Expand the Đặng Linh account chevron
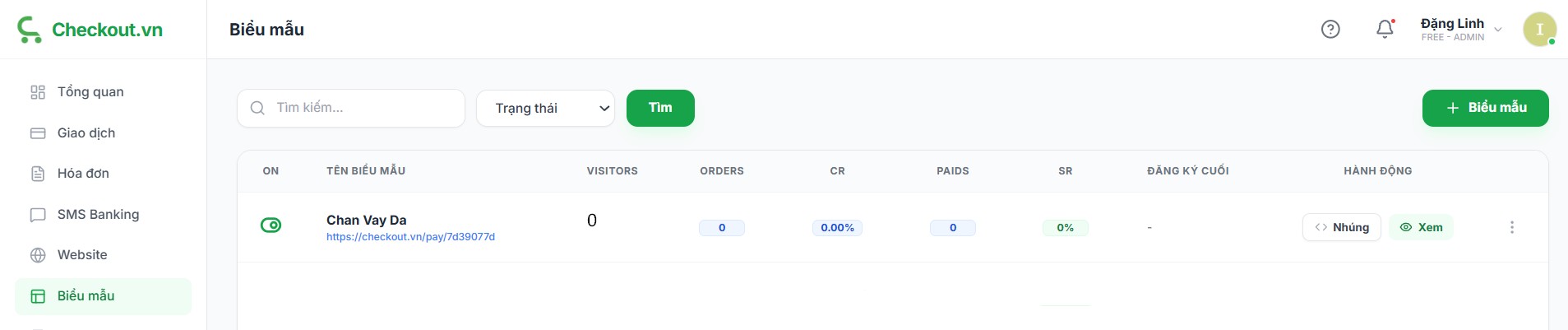 point(1498,30)
